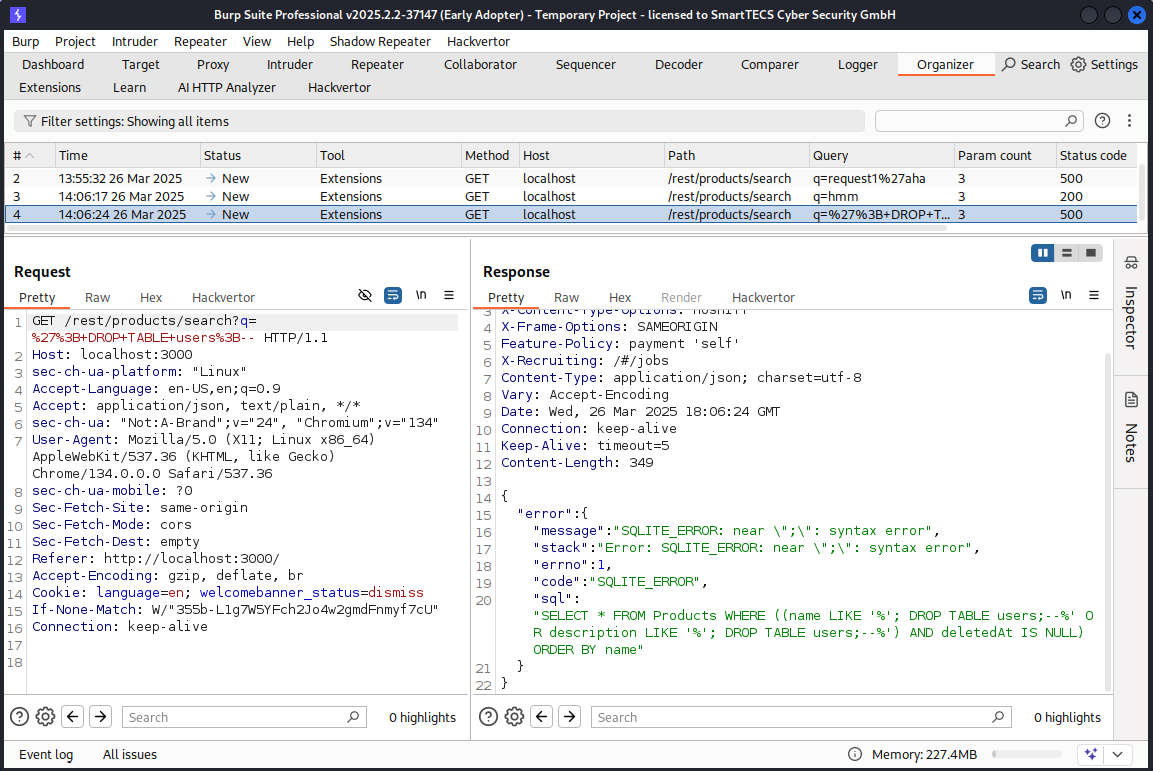
Task: Select Raw tab in Request pane
Action: click(x=97, y=297)
